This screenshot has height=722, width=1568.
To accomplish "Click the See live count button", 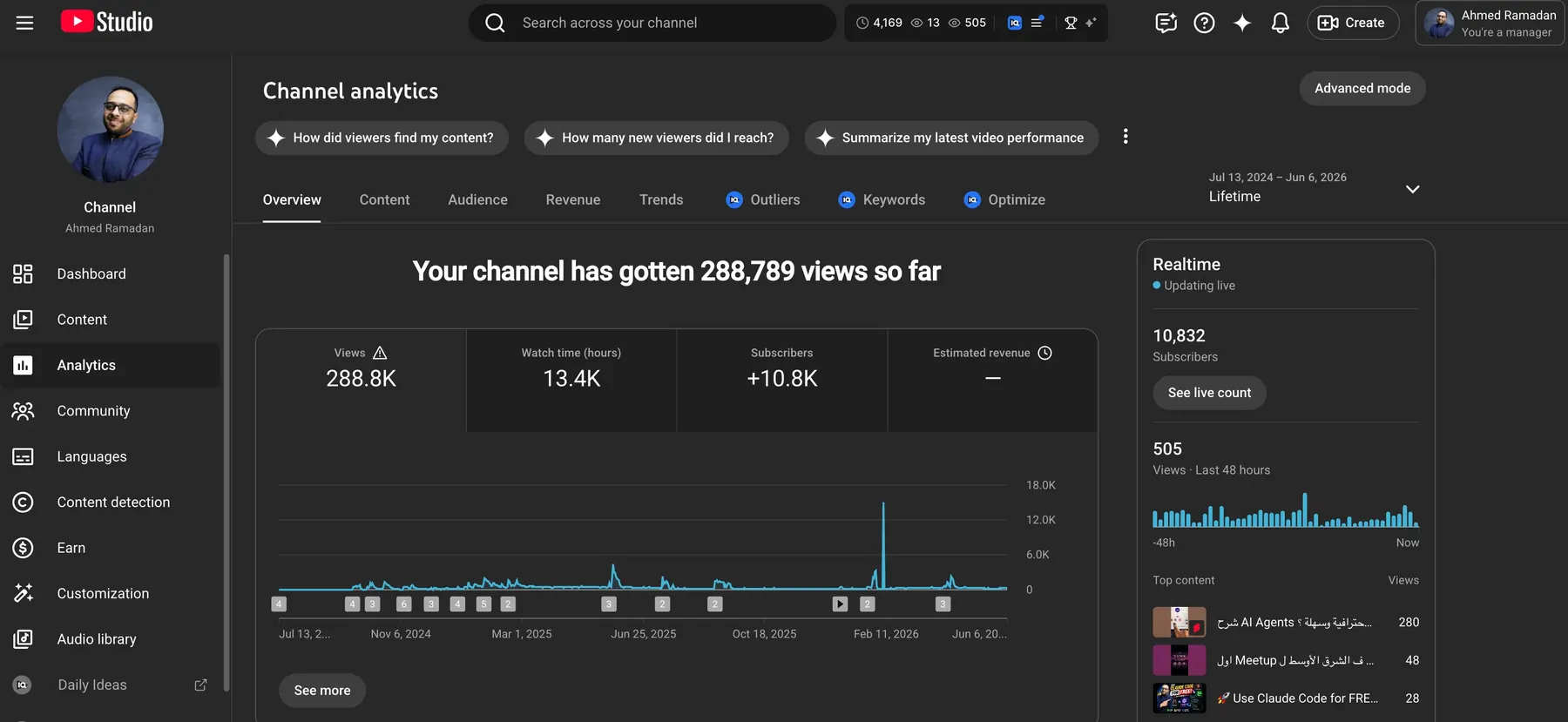I will click(1209, 393).
